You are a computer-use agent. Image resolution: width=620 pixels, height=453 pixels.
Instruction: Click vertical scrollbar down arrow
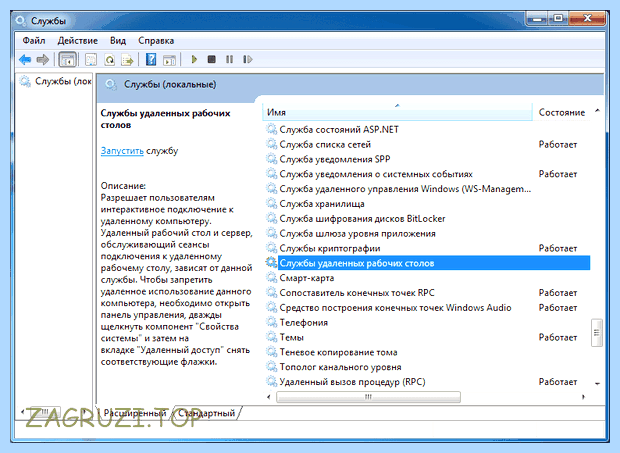point(597,383)
